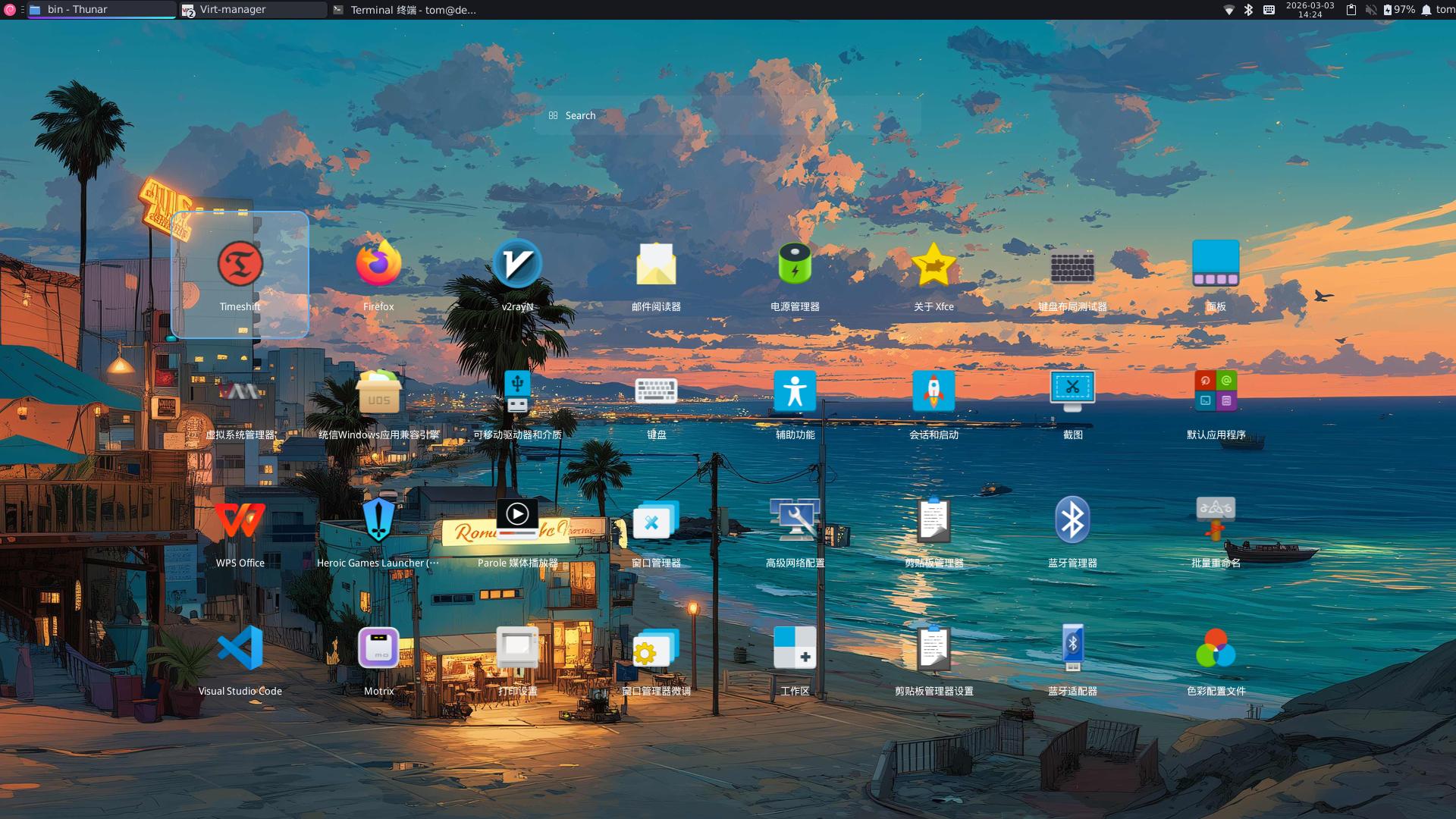Open Visual Studio Code
The image size is (1456, 819).
tap(240, 649)
